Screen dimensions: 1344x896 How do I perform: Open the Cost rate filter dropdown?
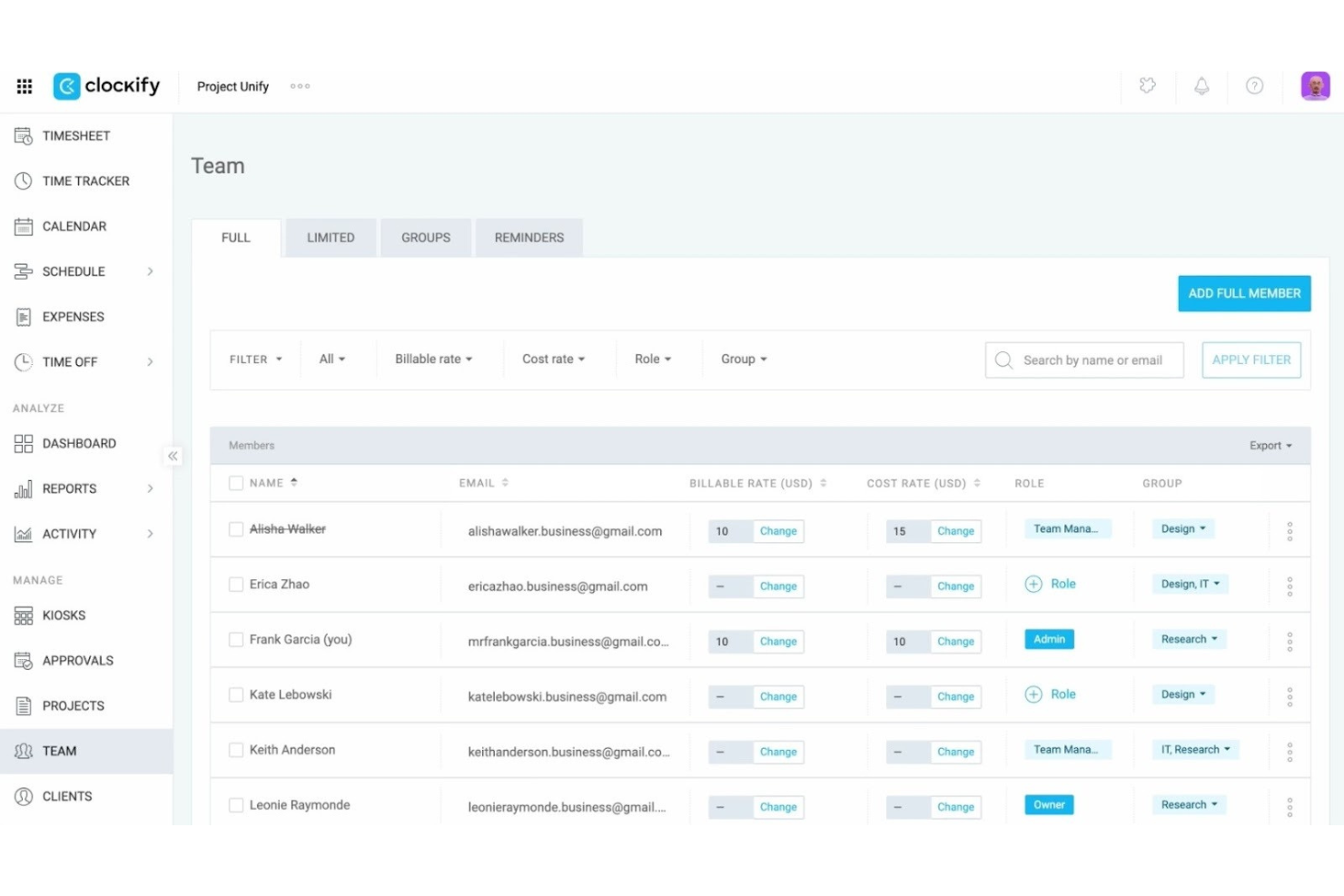tap(553, 359)
